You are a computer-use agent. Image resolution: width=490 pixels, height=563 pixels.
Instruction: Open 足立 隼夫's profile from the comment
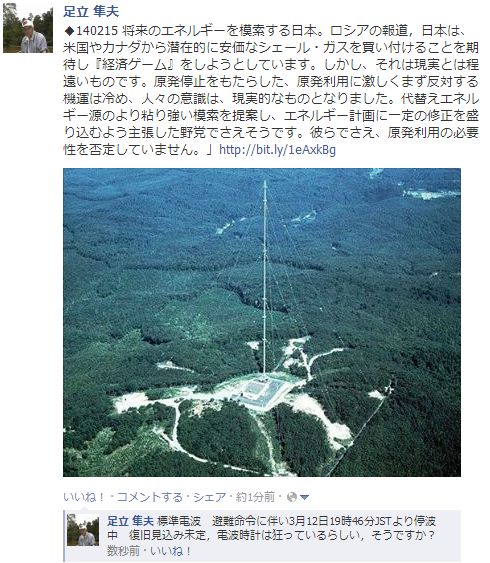point(130,521)
